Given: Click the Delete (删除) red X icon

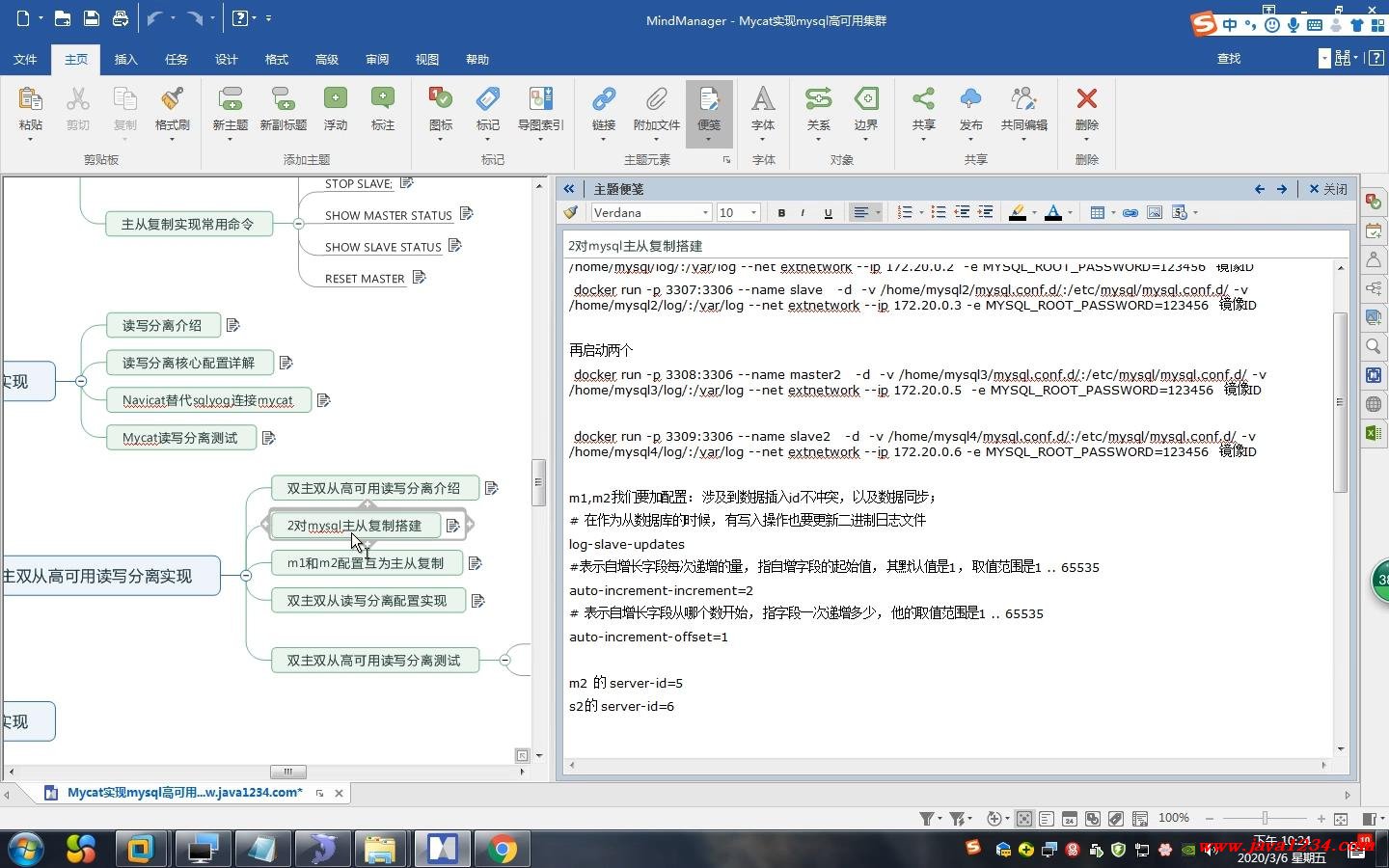Looking at the screenshot, I should 1086,99.
